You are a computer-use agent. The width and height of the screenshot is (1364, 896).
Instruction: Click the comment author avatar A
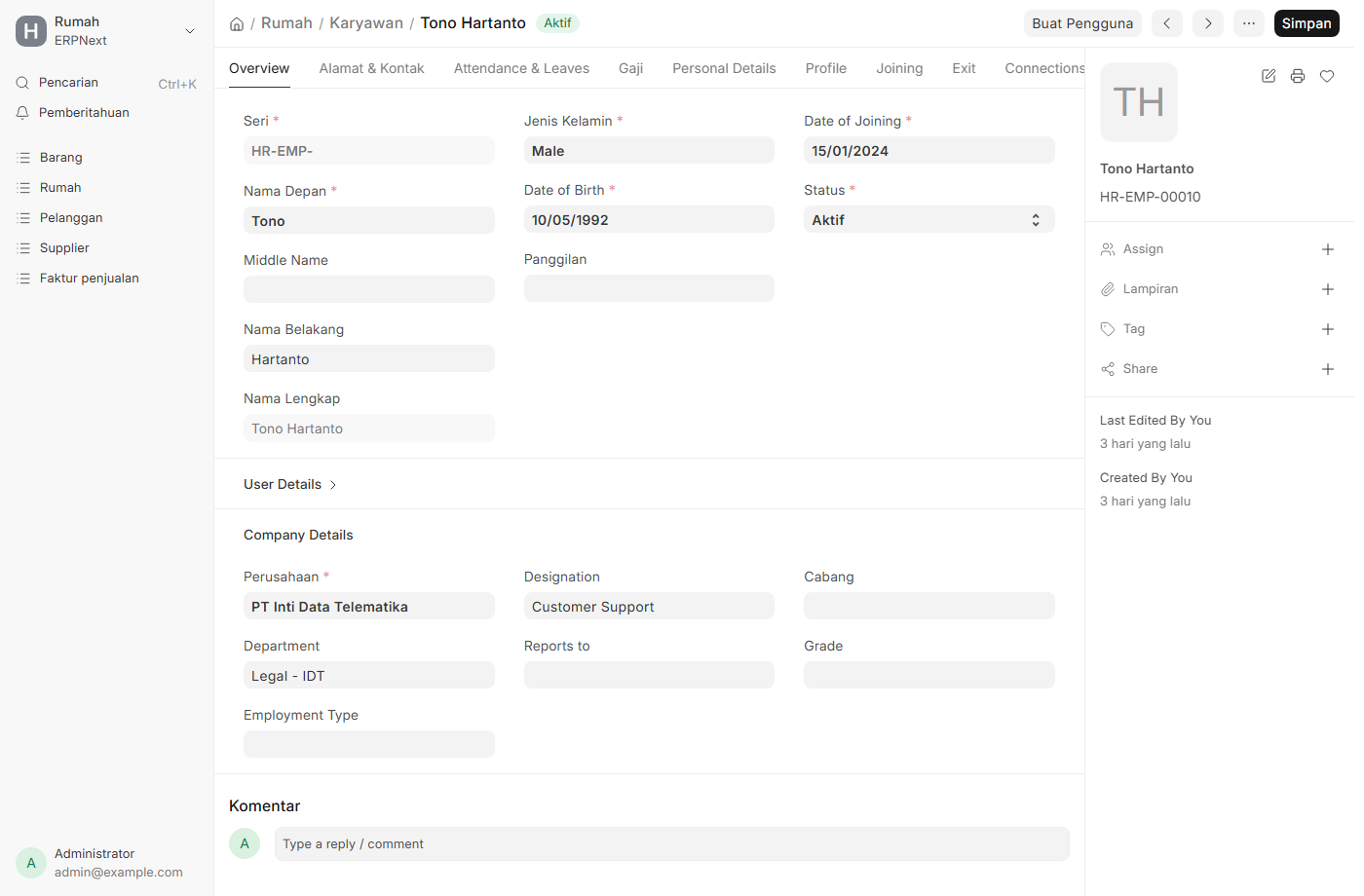(x=245, y=843)
